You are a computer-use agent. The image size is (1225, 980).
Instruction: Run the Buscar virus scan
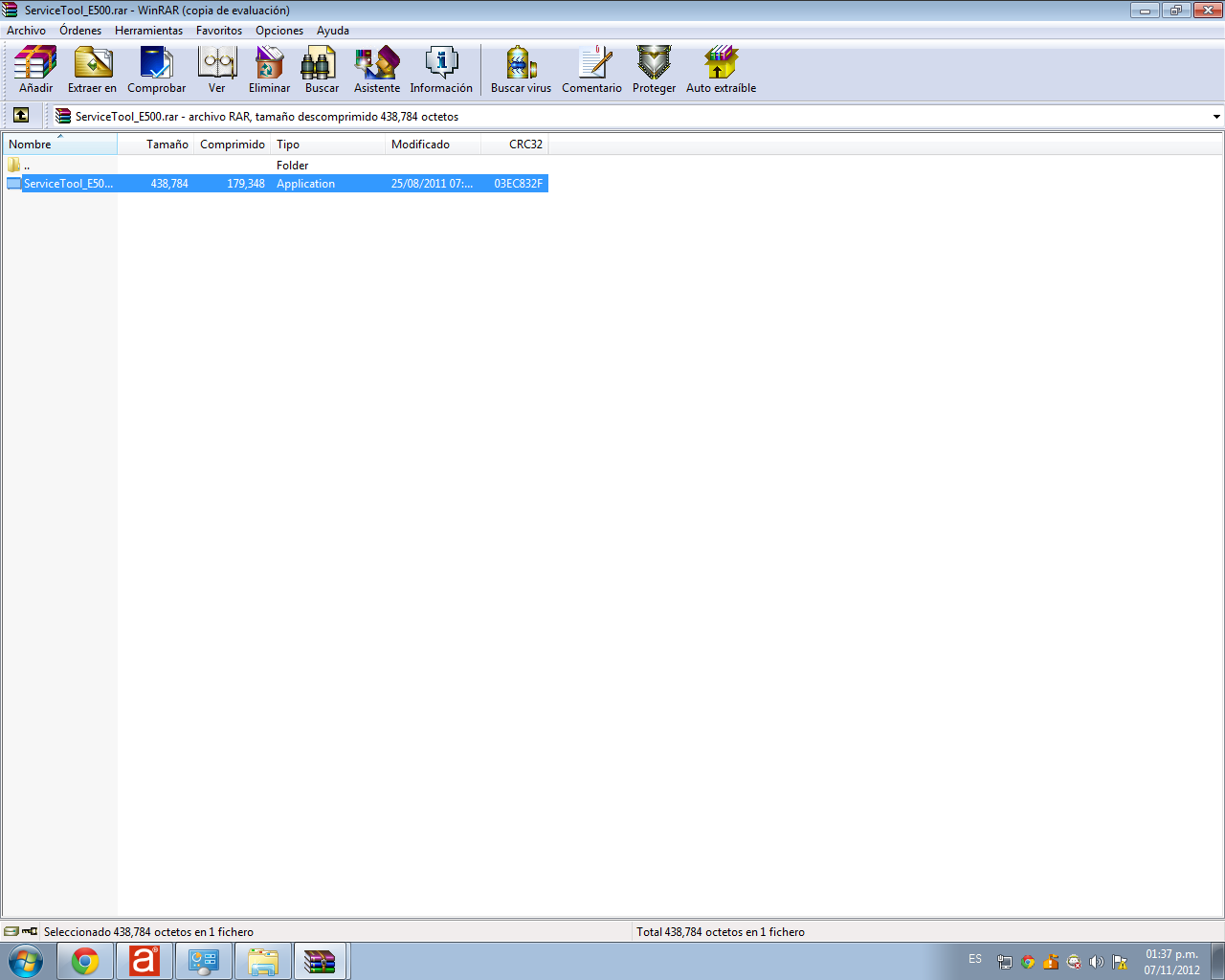(521, 70)
